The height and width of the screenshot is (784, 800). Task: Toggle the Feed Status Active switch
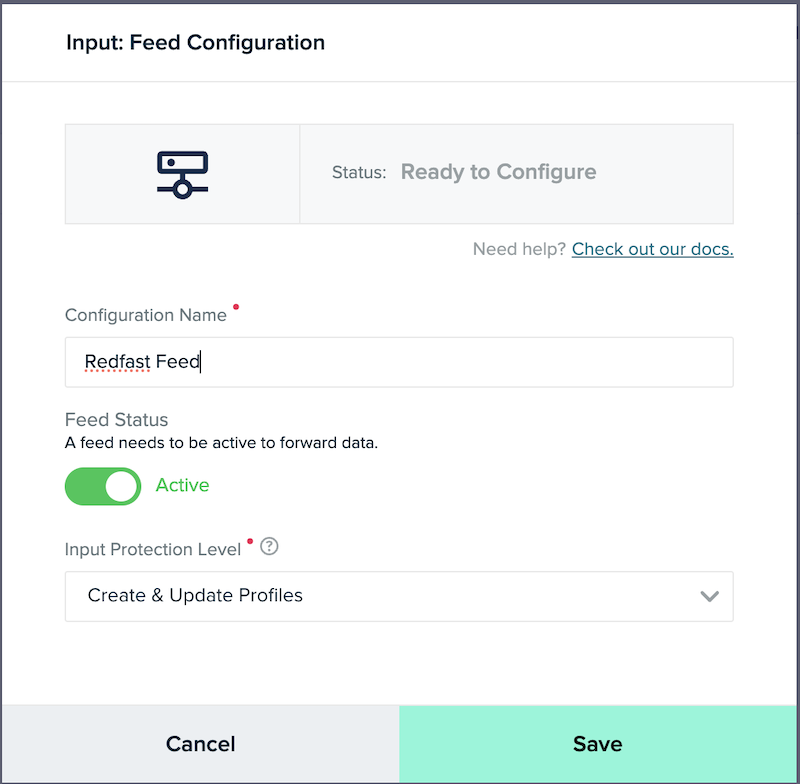[x=103, y=486]
